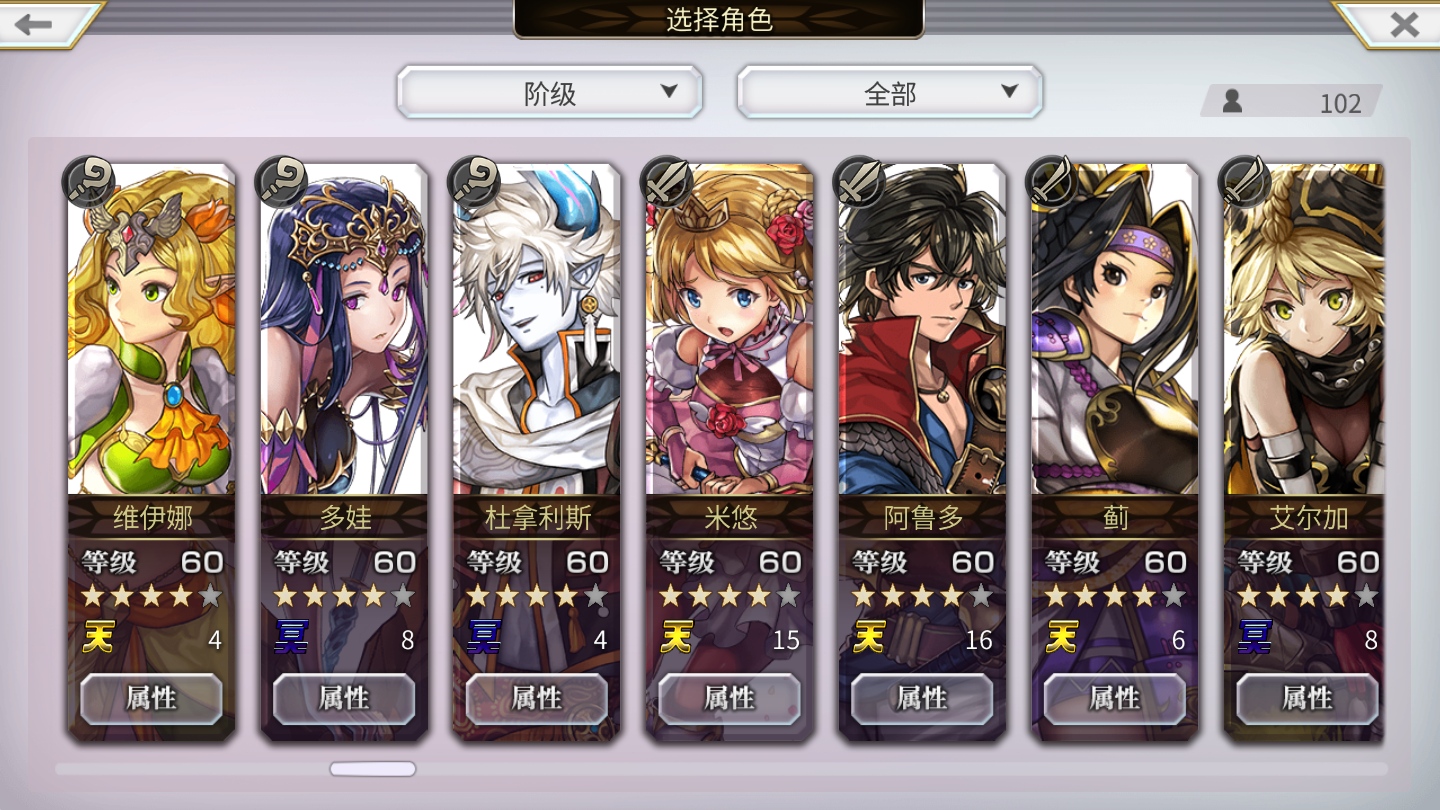Select the 杜拿利斯 character portrait
The image size is (1440, 810).
pos(537,330)
